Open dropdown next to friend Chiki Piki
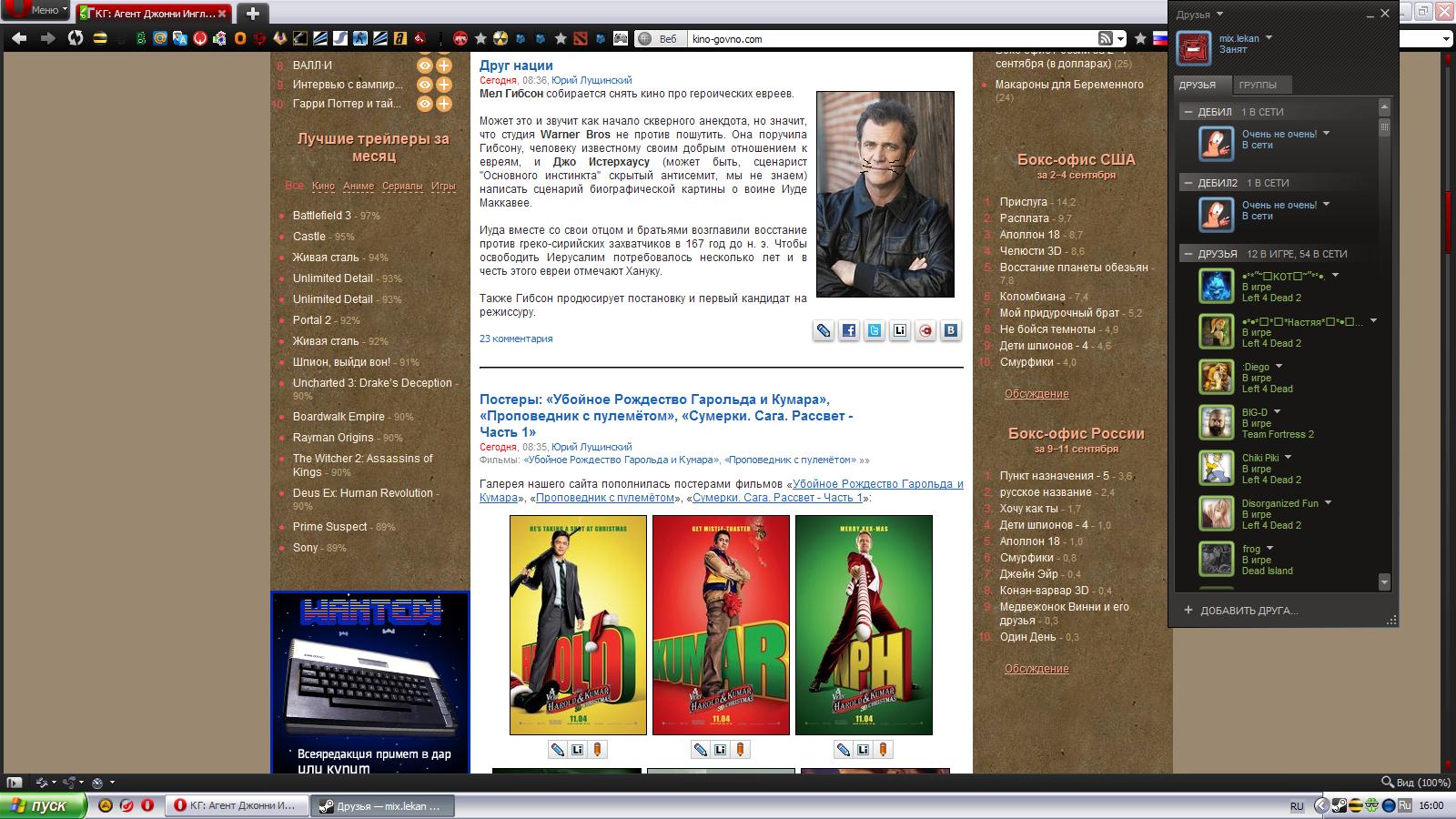1456x819 pixels. (1288, 458)
